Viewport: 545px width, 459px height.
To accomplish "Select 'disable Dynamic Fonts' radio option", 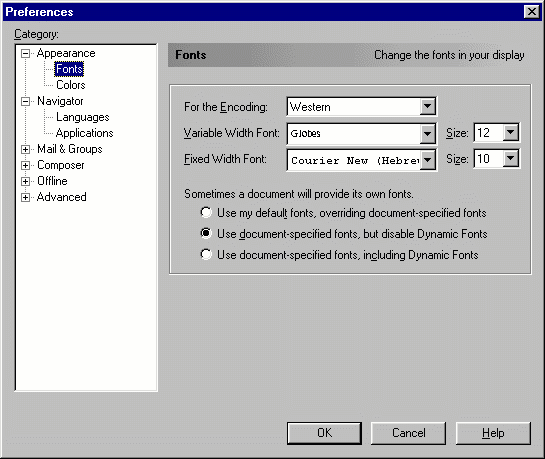I will 206,233.
